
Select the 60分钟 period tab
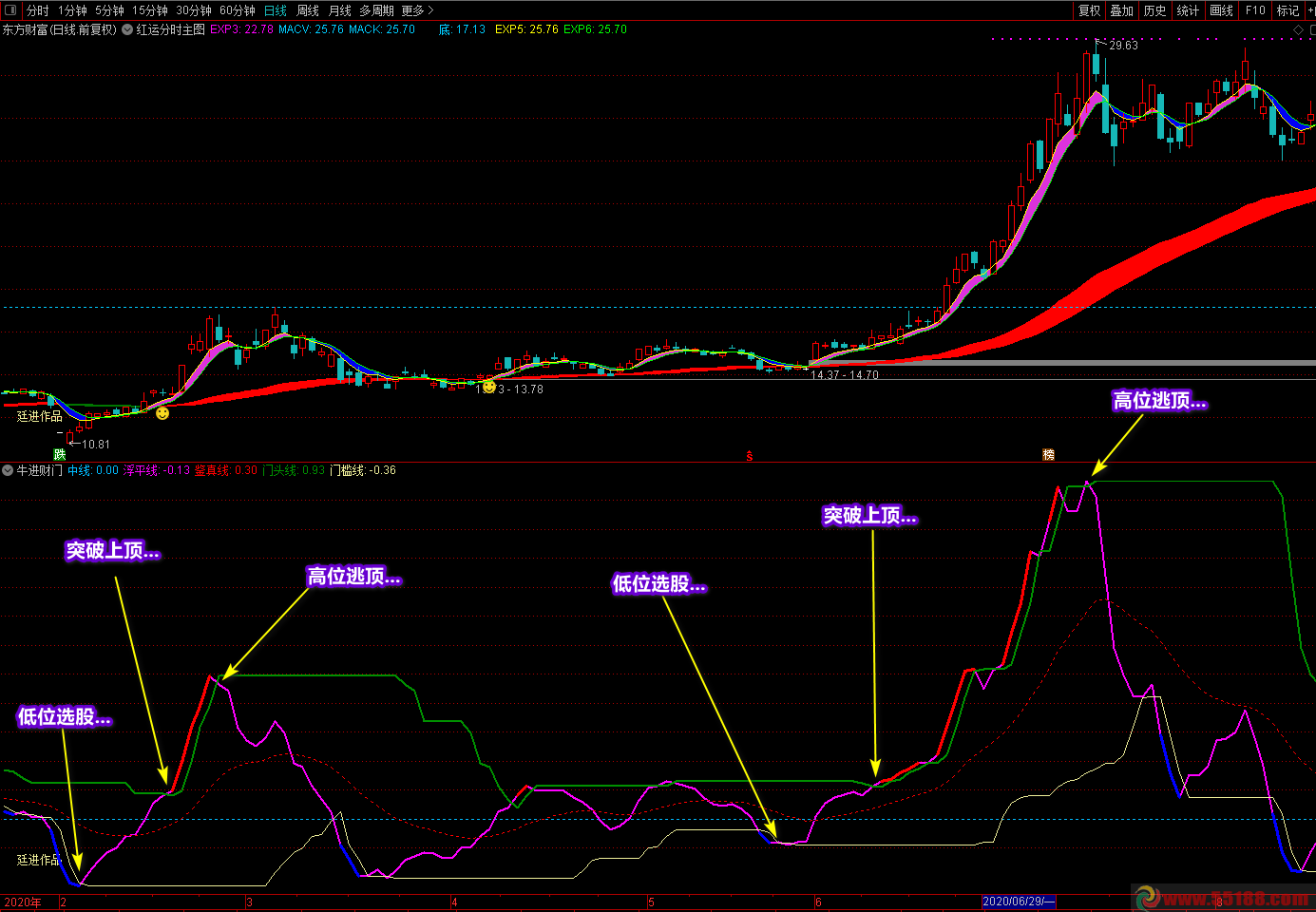(238, 10)
